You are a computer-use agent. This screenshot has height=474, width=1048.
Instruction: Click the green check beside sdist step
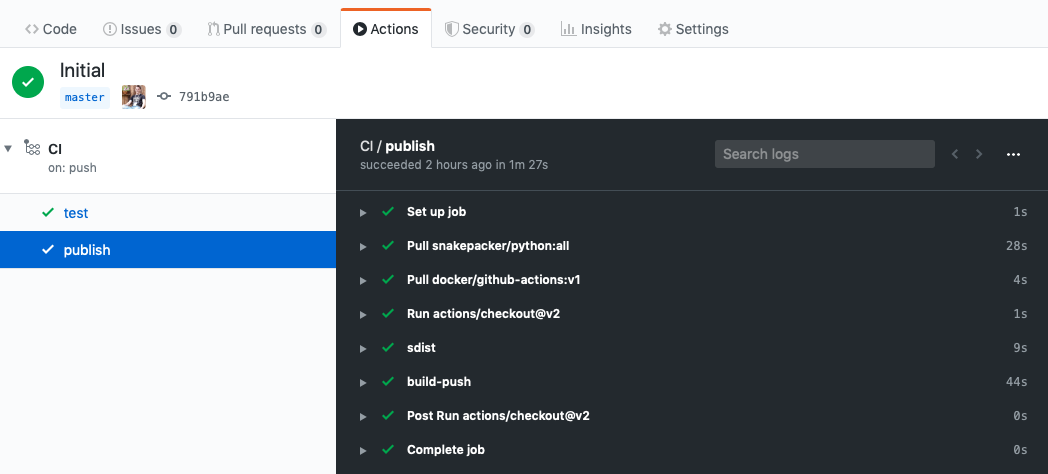[x=388, y=347]
